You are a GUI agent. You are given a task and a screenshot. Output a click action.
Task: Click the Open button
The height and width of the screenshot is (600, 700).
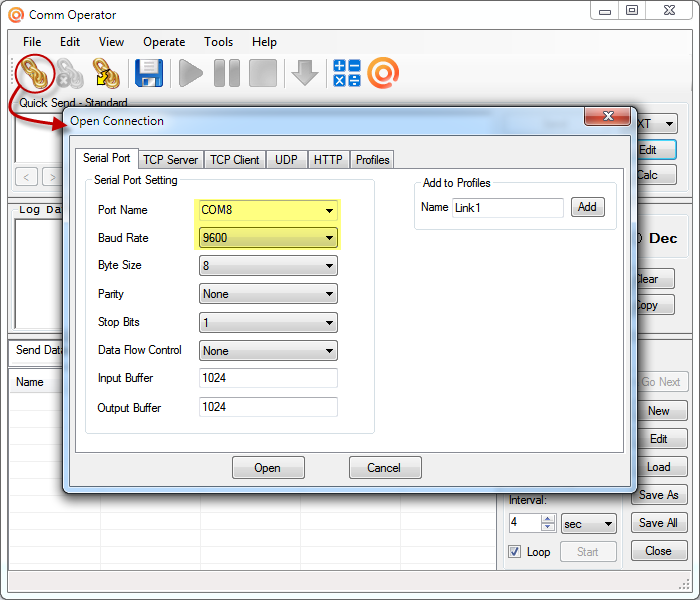click(268, 467)
